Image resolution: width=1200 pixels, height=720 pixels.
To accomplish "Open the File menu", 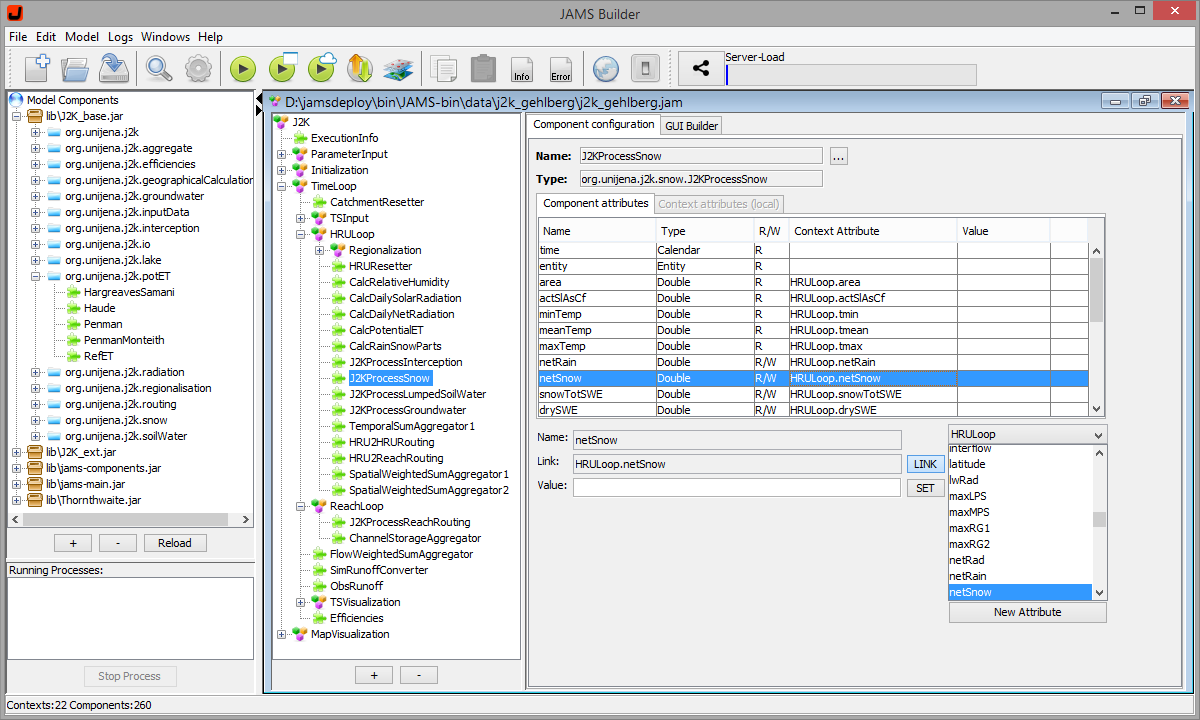I will 18,37.
